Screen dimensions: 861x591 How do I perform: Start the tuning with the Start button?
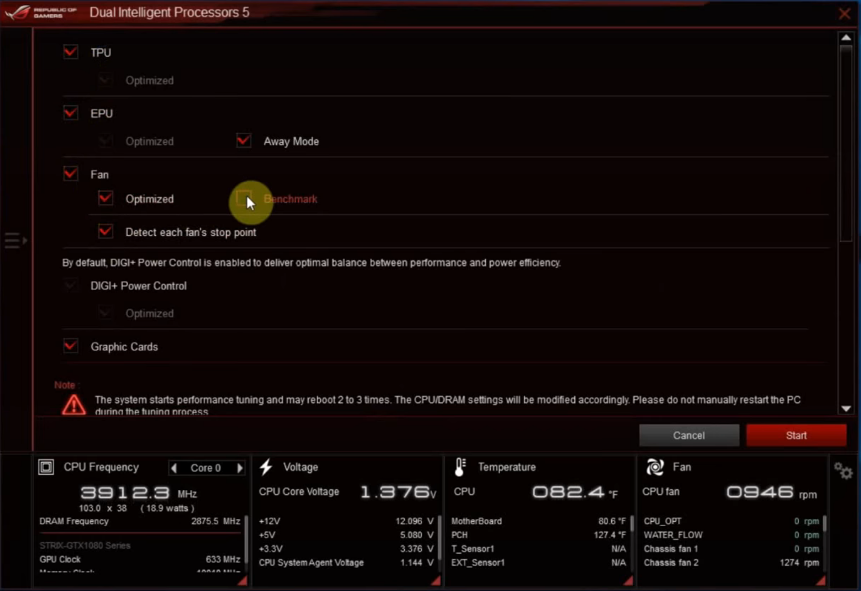[796, 435]
